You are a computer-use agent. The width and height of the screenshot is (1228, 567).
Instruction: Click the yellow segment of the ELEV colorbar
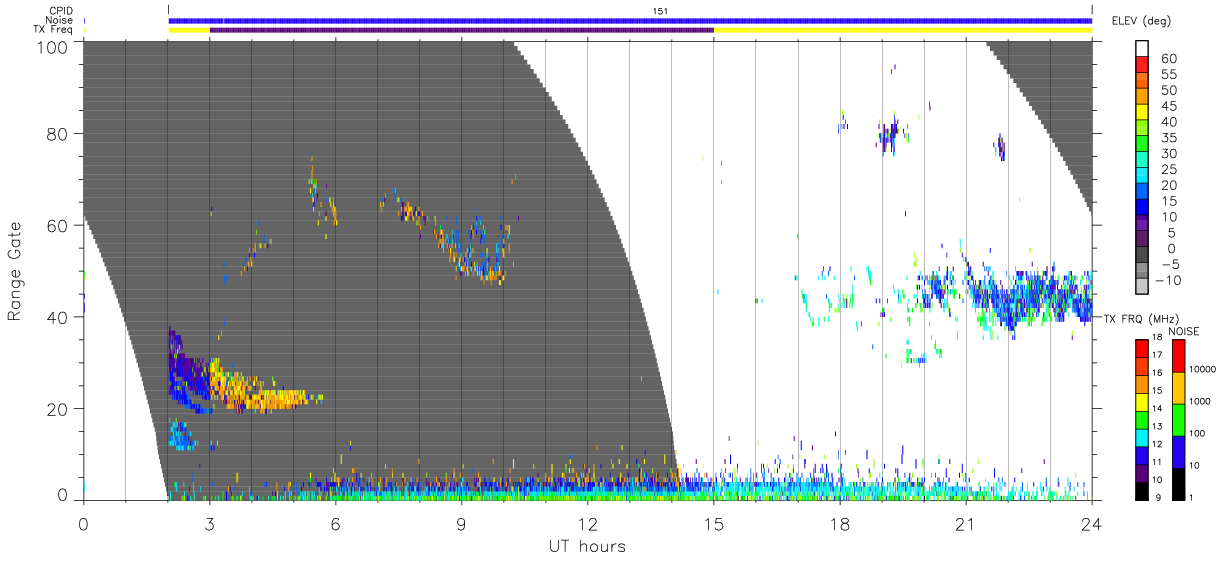(x=1142, y=113)
